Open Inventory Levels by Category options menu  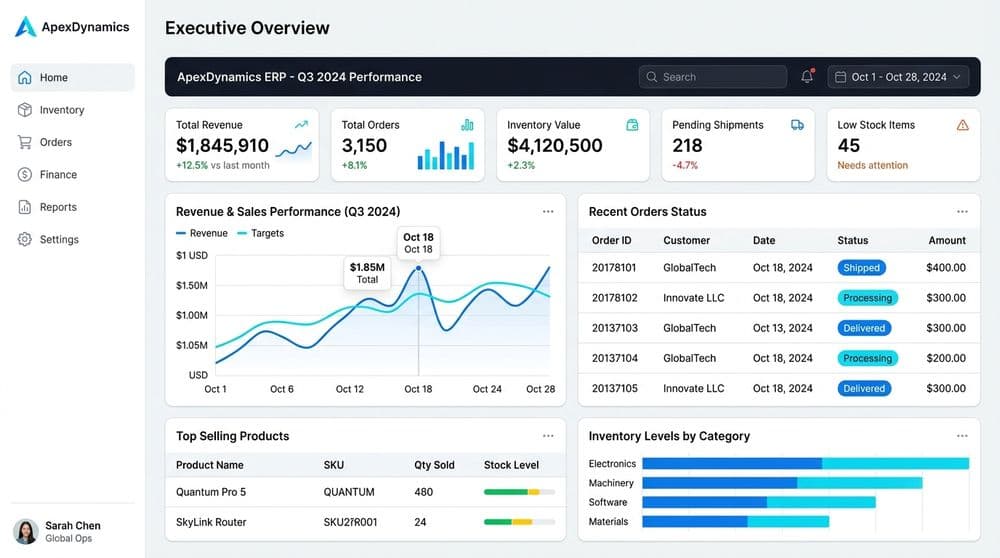pyautogui.click(x=962, y=436)
